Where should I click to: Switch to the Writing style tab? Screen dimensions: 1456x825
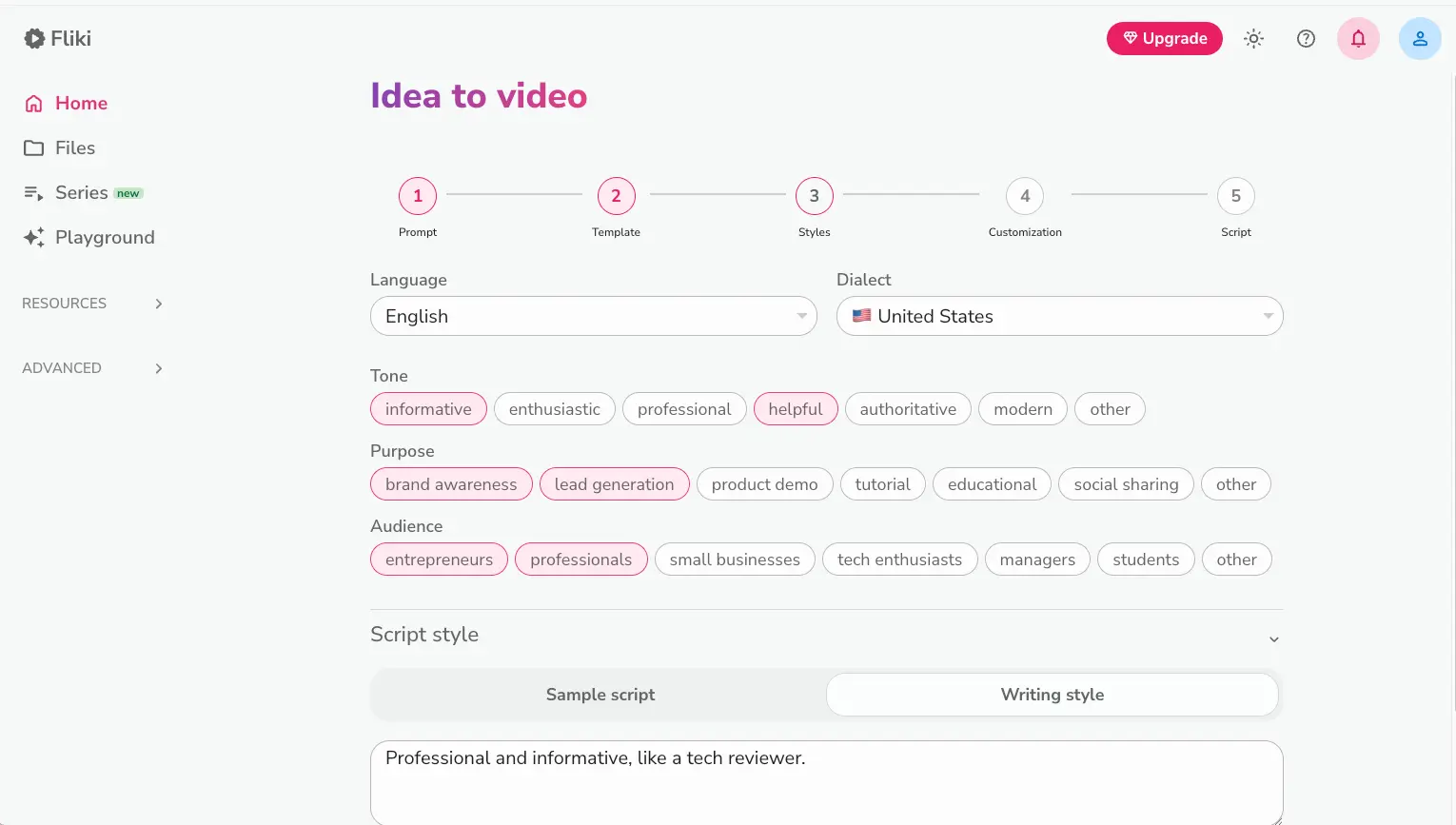tap(1052, 695)
